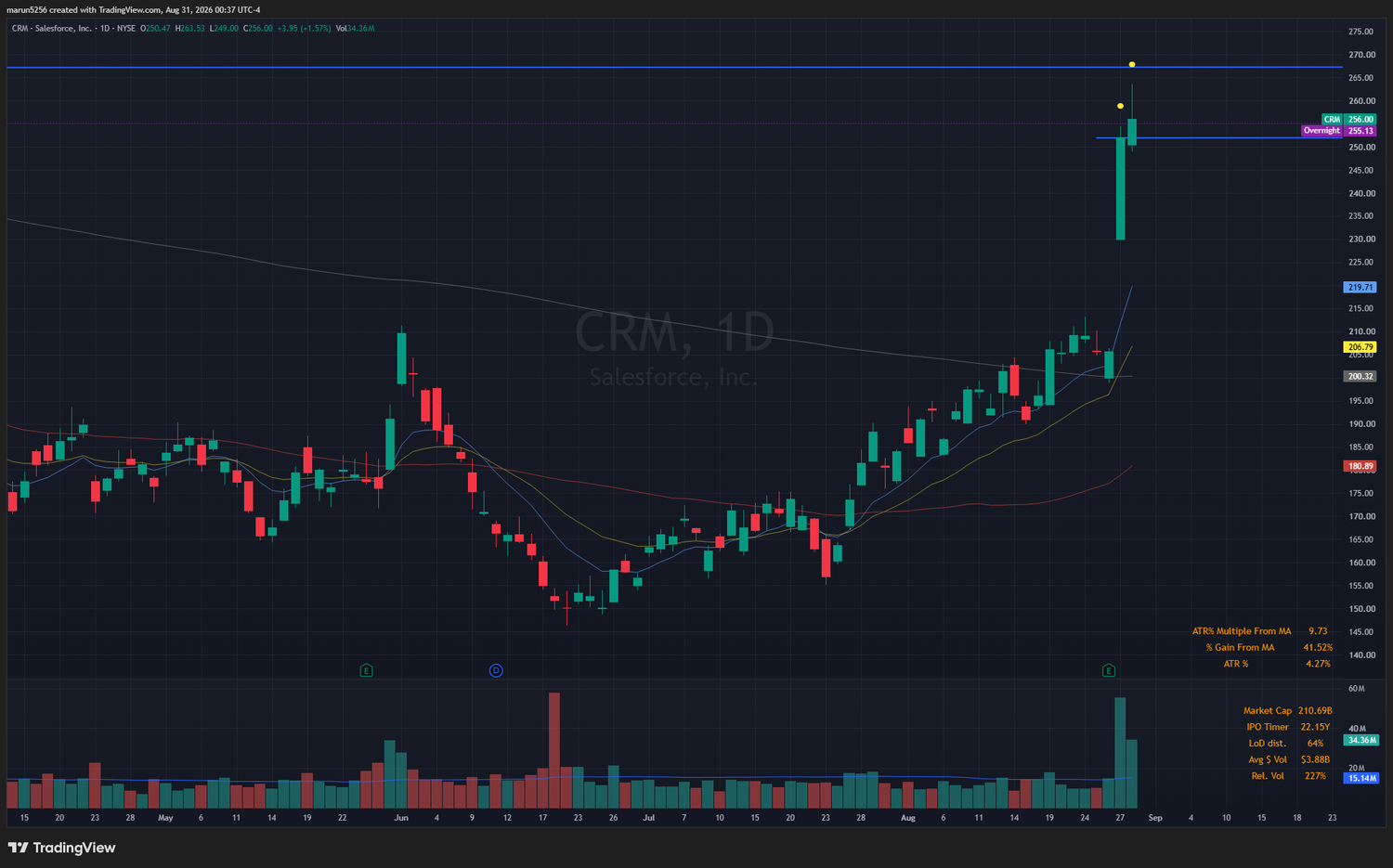This screenshot has height=868, width=1393.
Task: Click the yellow dot above the latest candle's high
Action: pyautogui.click(x=1132, y=64)
